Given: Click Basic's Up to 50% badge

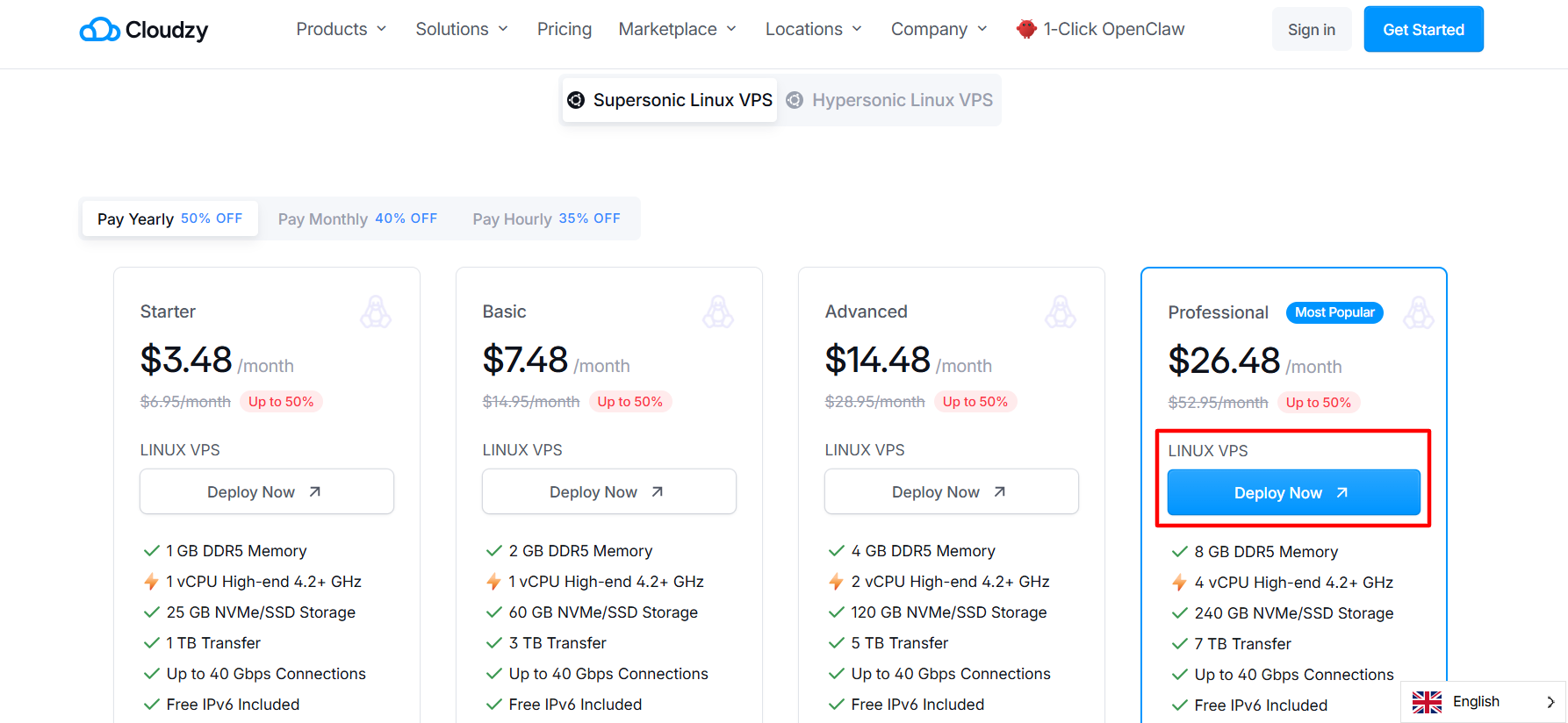Looking at the screenshot, I should (630, 402).
